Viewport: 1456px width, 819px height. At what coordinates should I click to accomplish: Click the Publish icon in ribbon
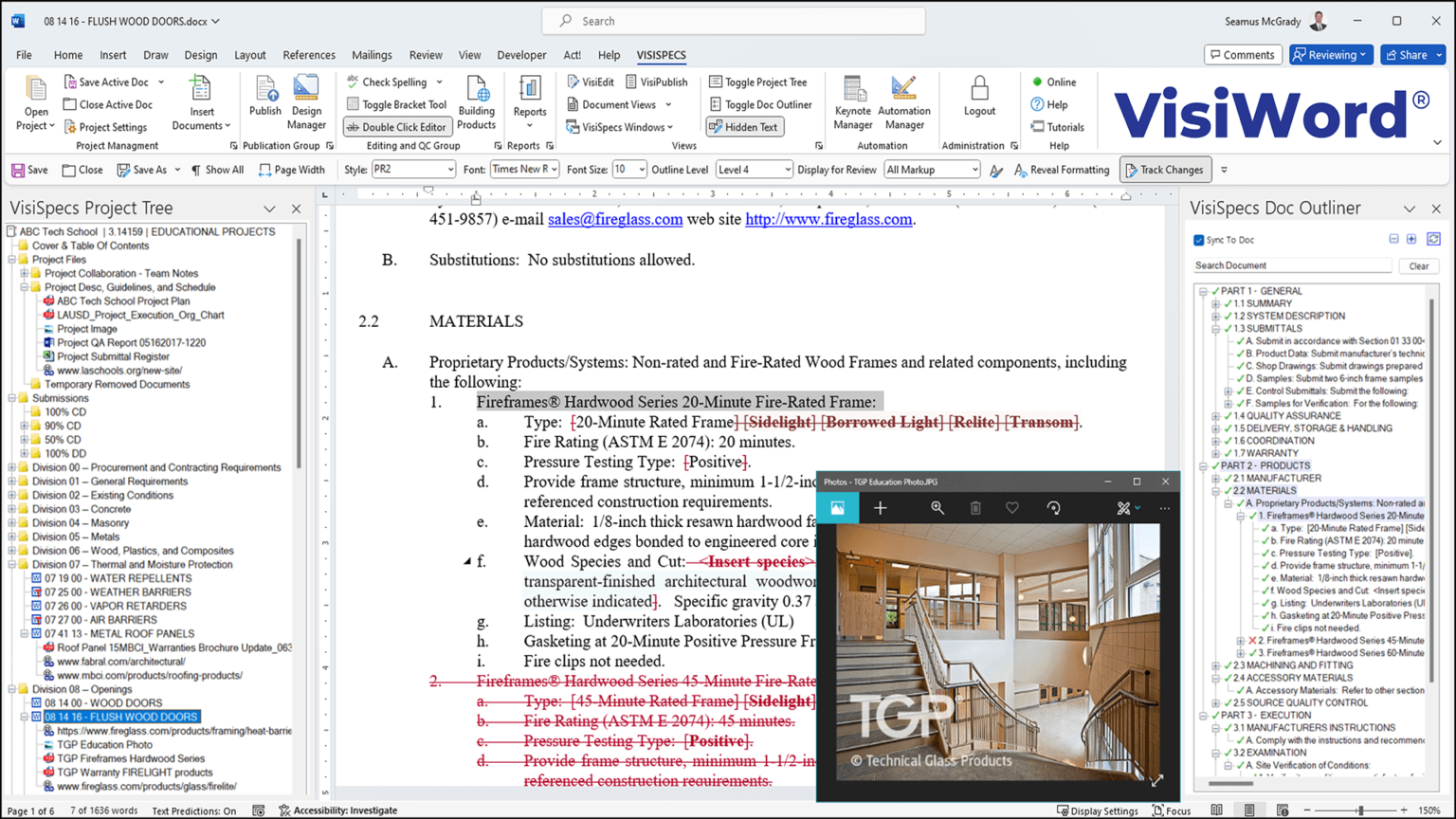(265, 98)
